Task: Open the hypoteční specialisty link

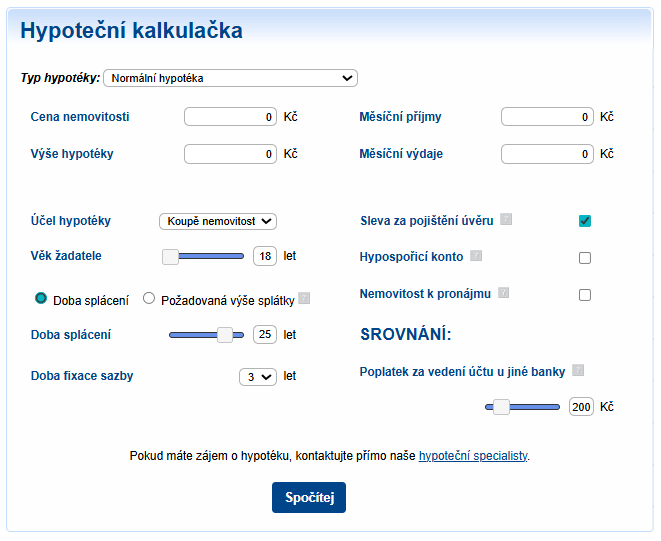Action: (473, 456)
